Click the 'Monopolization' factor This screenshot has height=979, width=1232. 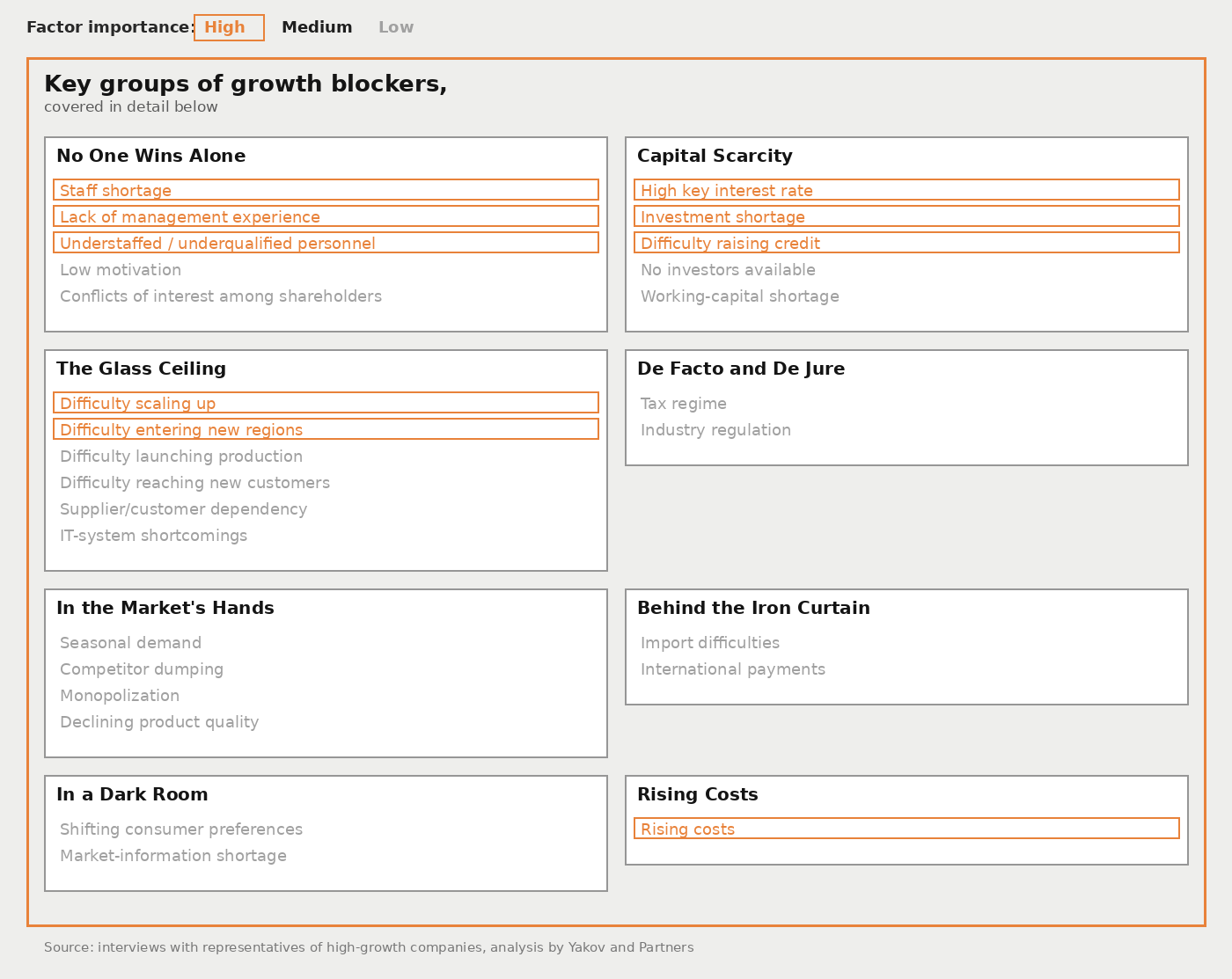(120, 696)
